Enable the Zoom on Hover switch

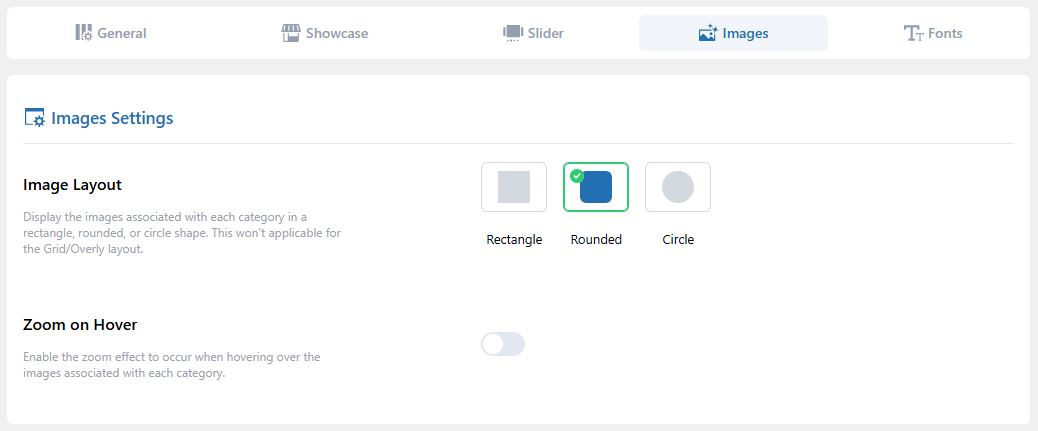[503, 344]
